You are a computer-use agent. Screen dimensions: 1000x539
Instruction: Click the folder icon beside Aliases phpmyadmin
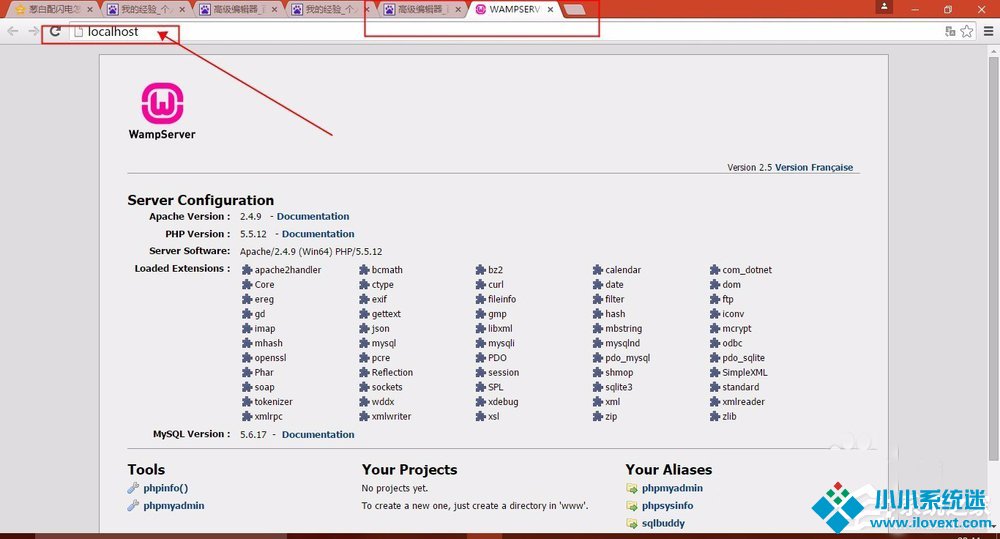632,489
